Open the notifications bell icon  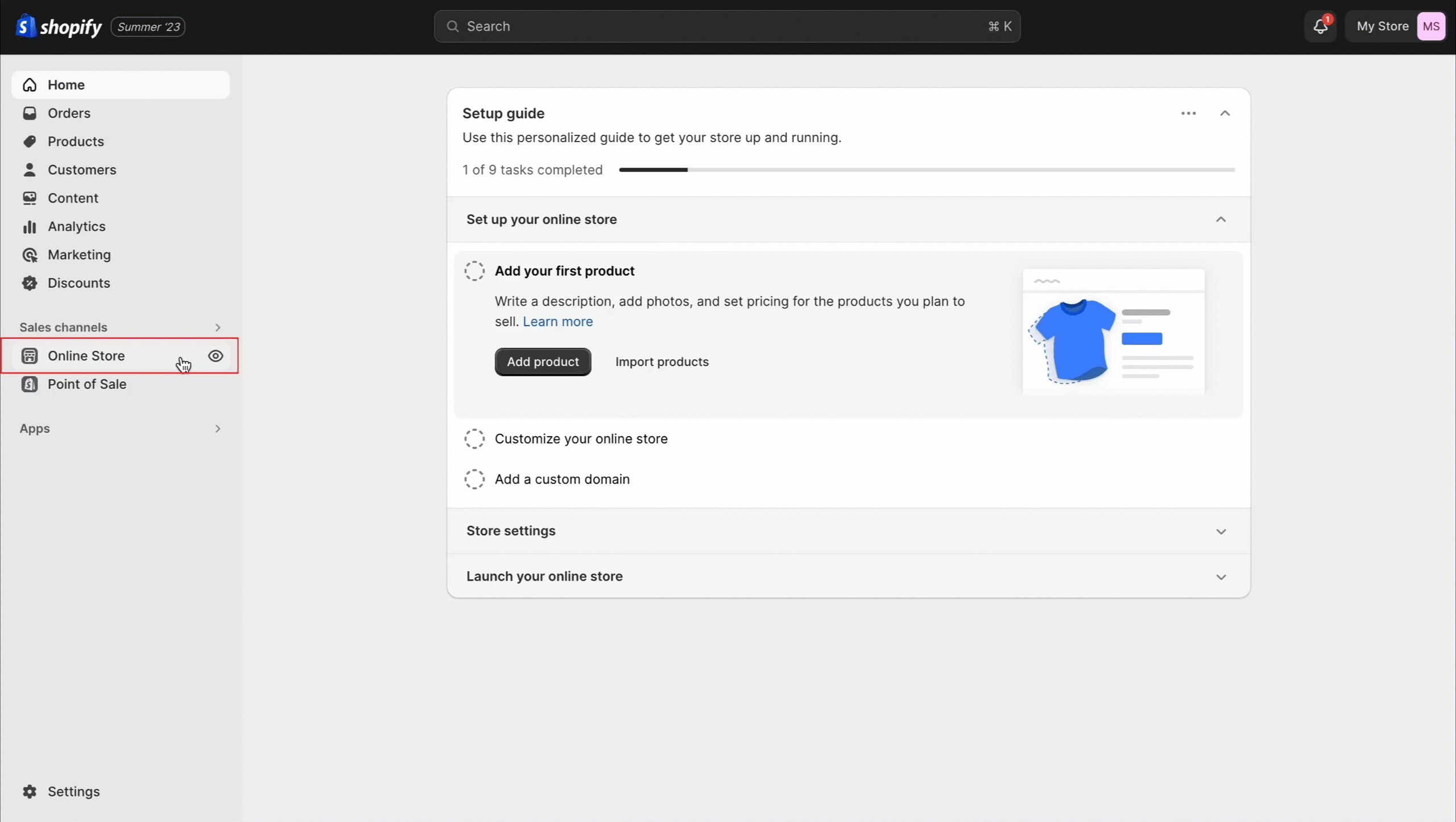[1320, 26]
